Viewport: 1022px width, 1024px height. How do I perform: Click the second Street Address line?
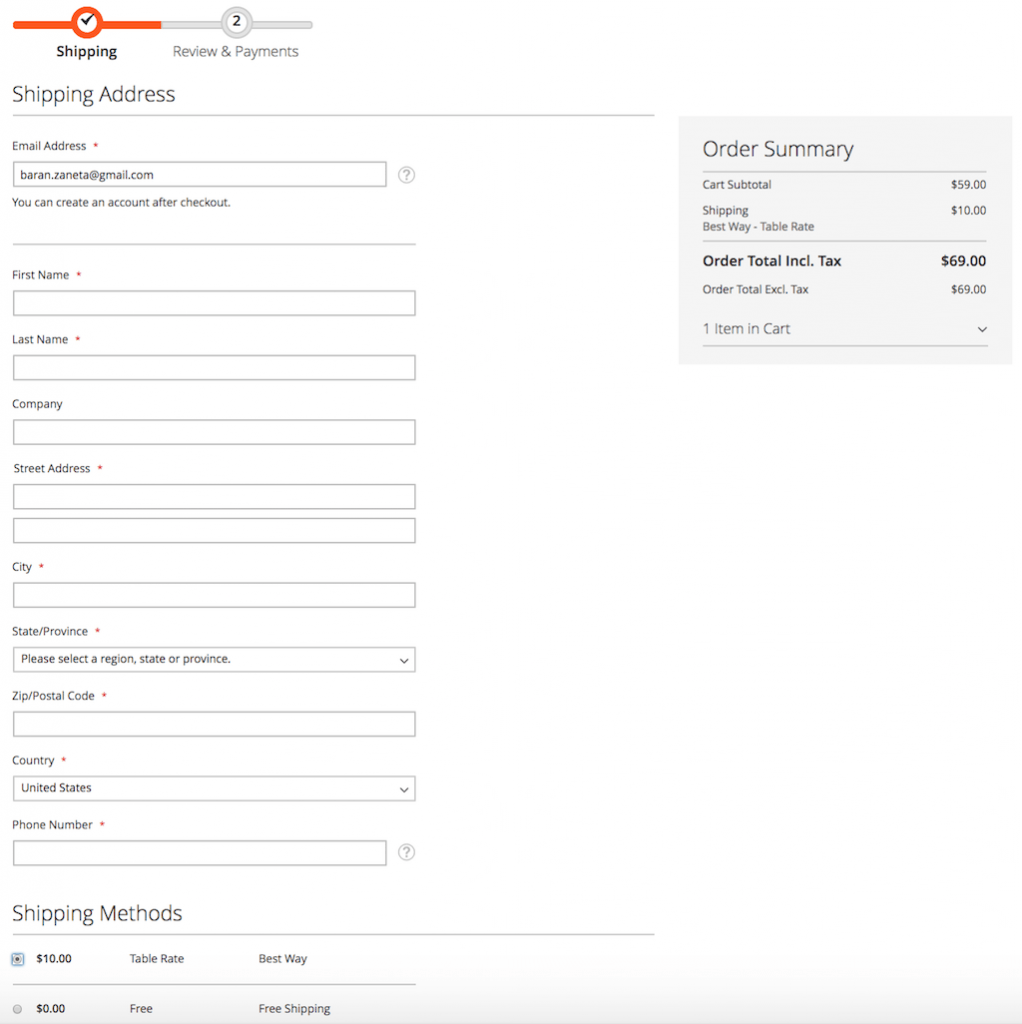[x=214, y=531]
